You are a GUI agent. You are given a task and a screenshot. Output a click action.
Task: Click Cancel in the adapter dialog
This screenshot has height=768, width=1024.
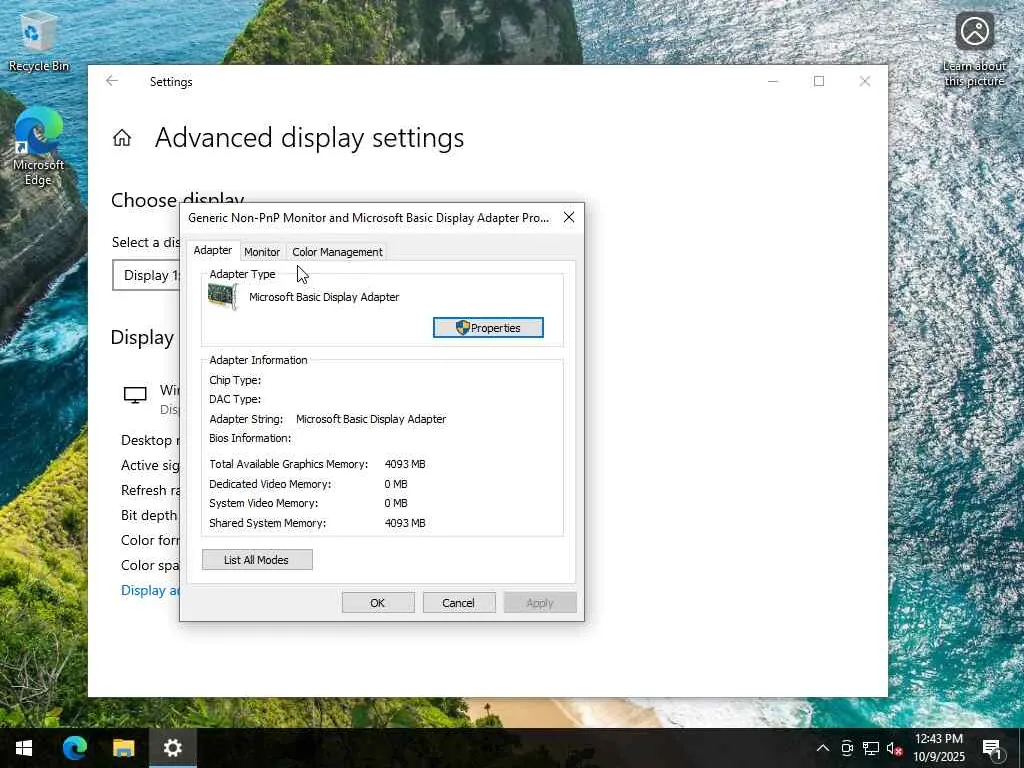coord(458,603)
